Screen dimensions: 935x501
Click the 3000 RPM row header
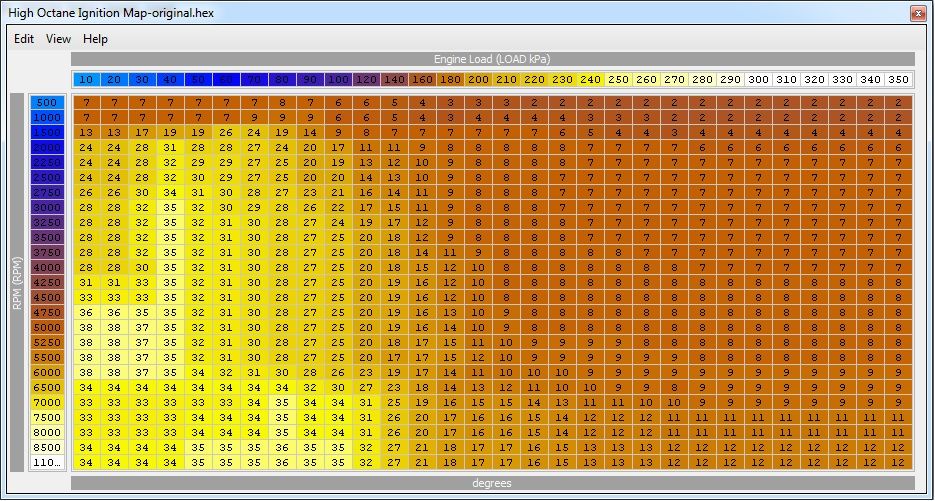click(47, 207)
